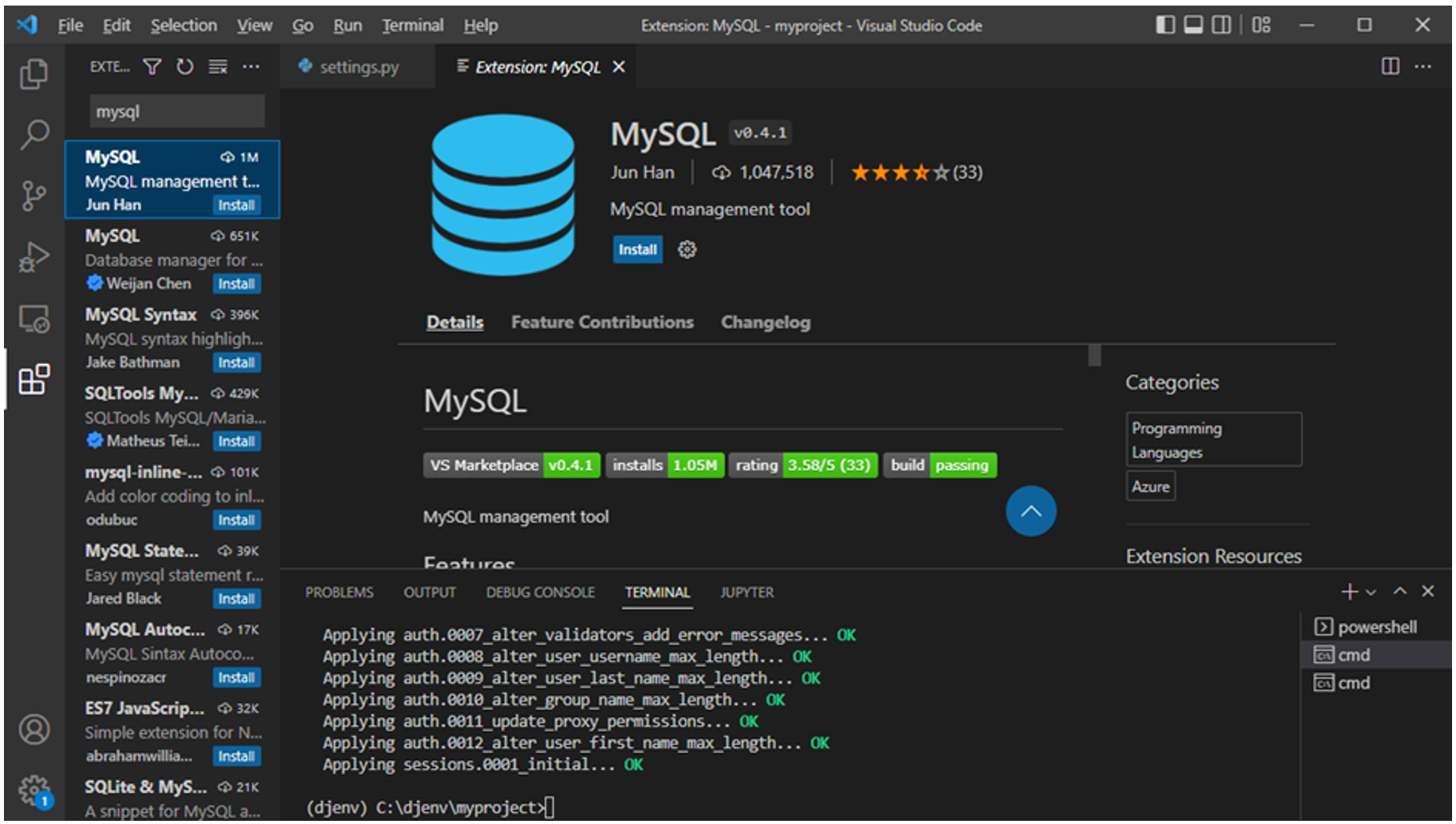This screenshot has height=824, width=1456.
Task: Install the MySQL extension by Jun Han
Action: point(637,250)
